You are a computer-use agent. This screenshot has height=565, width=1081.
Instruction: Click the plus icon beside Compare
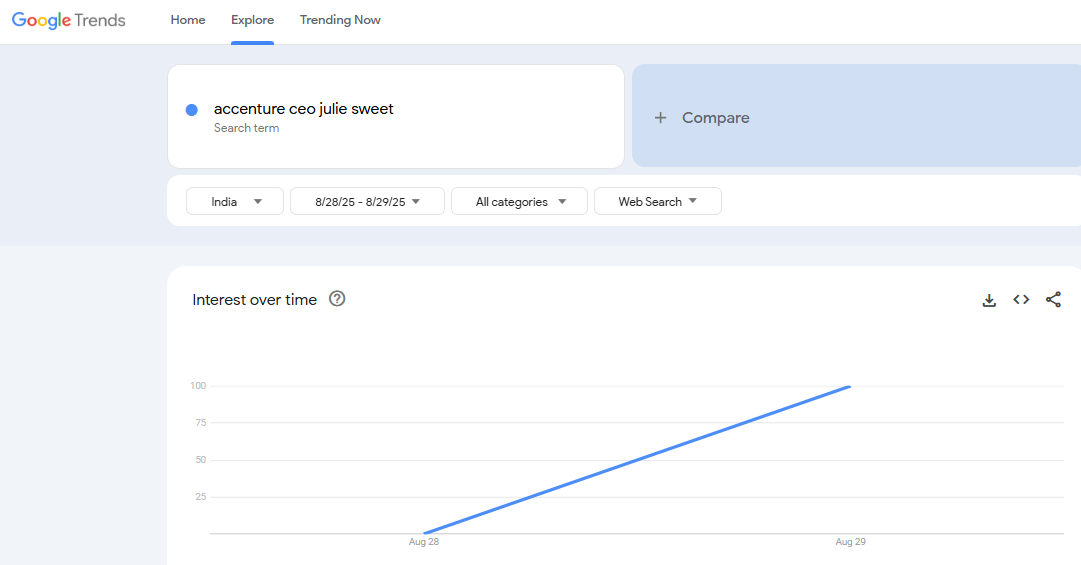[x=660, y=118]
